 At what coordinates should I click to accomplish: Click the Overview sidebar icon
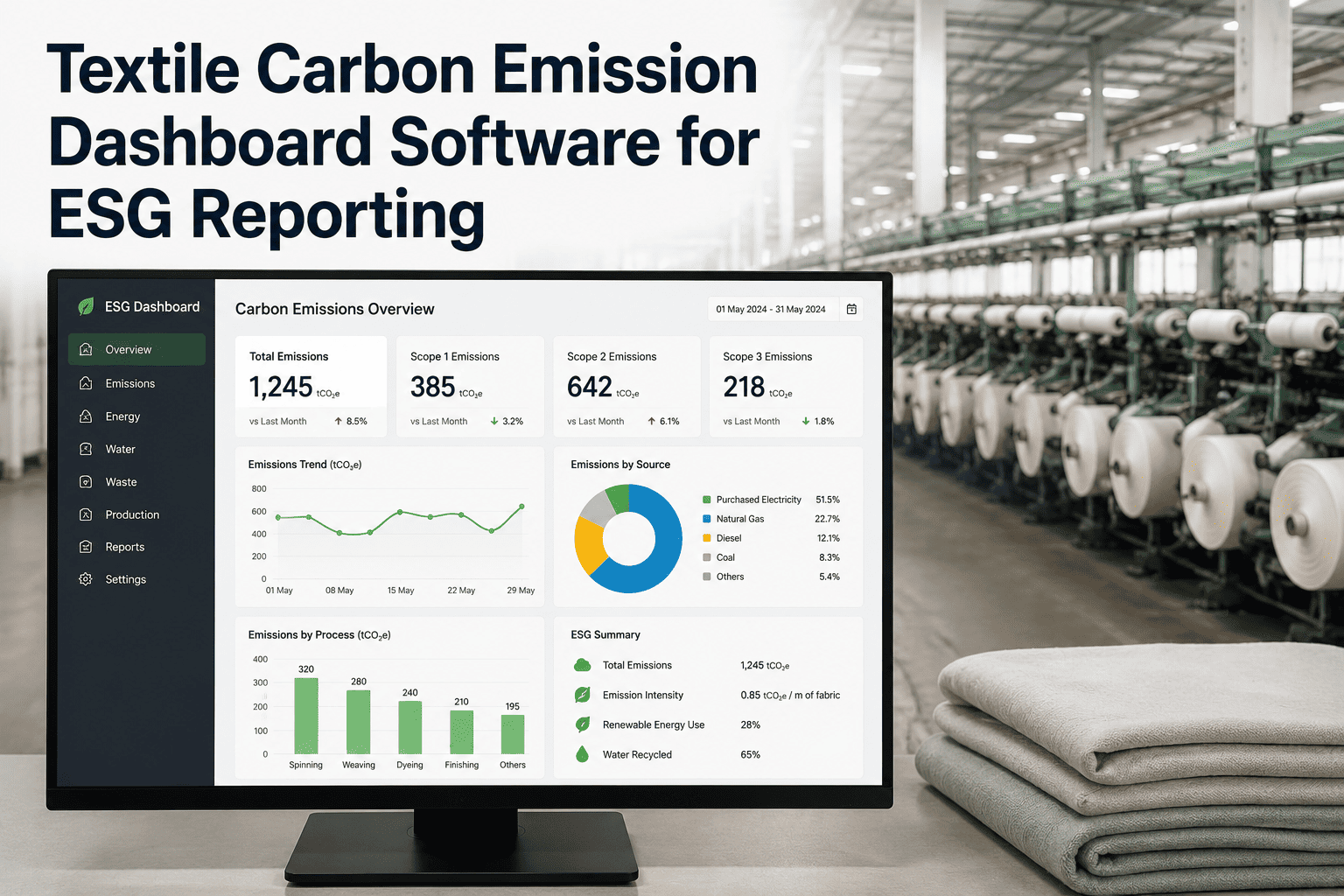coord(86,349)
